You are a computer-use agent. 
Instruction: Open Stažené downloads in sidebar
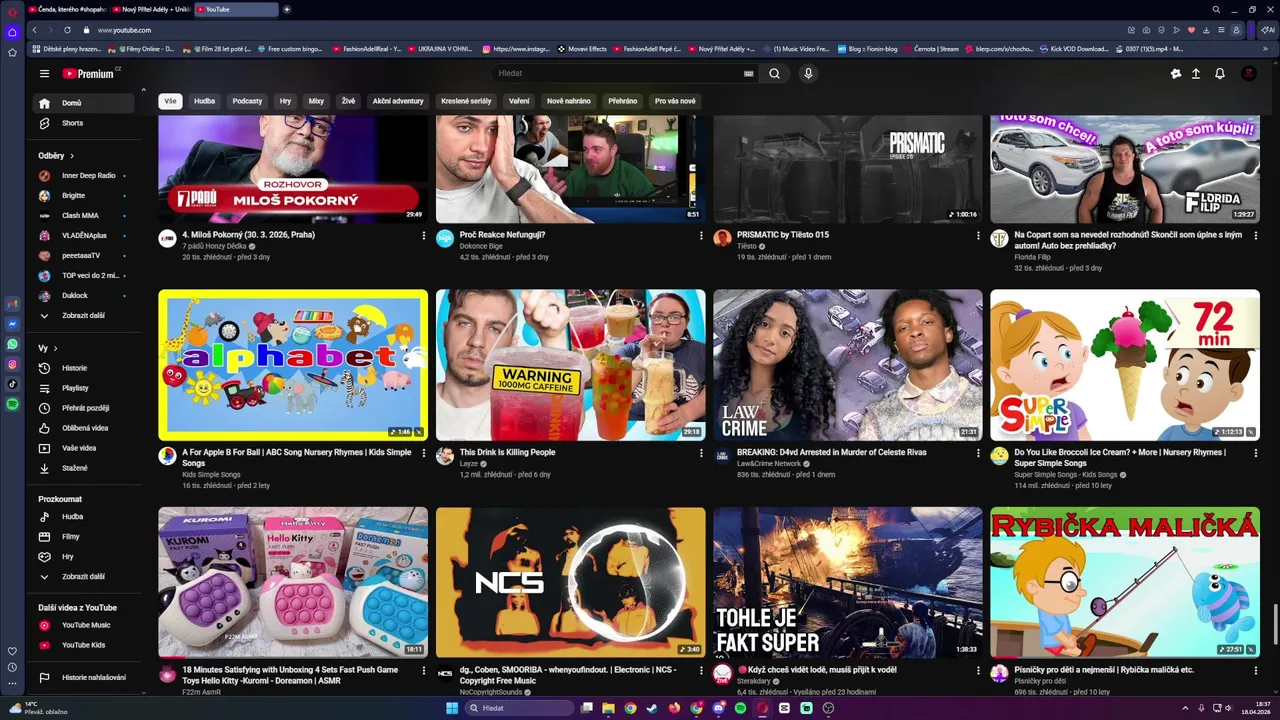tap(84, 468)
